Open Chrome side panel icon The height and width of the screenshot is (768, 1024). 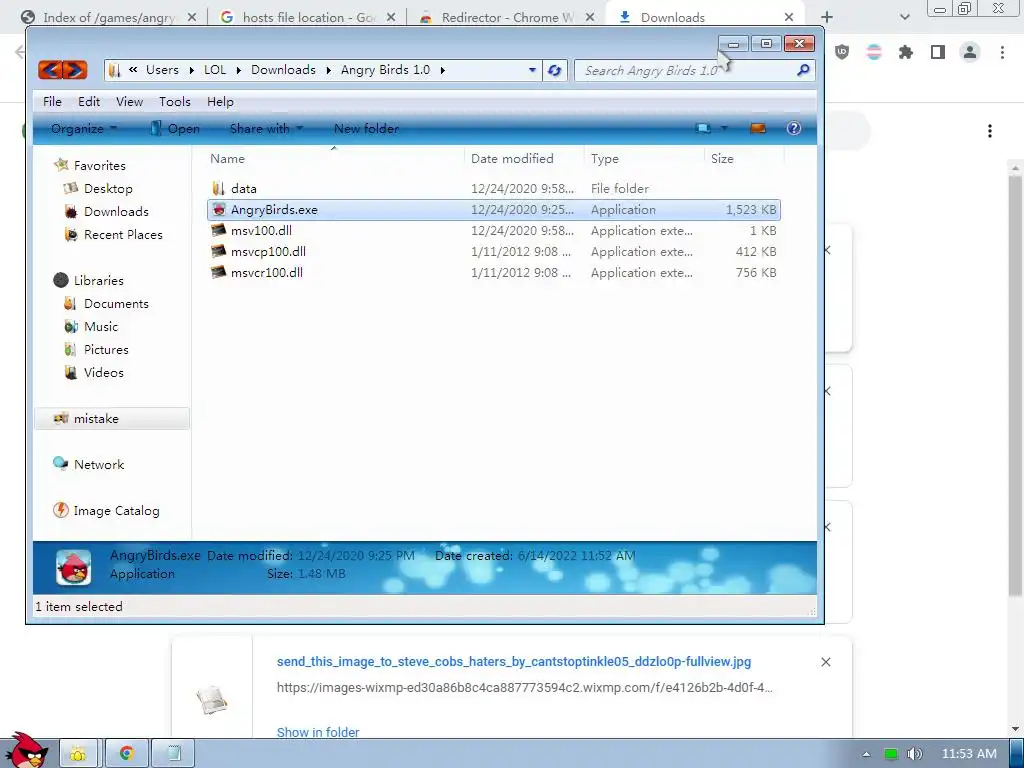tap(938, 52)
